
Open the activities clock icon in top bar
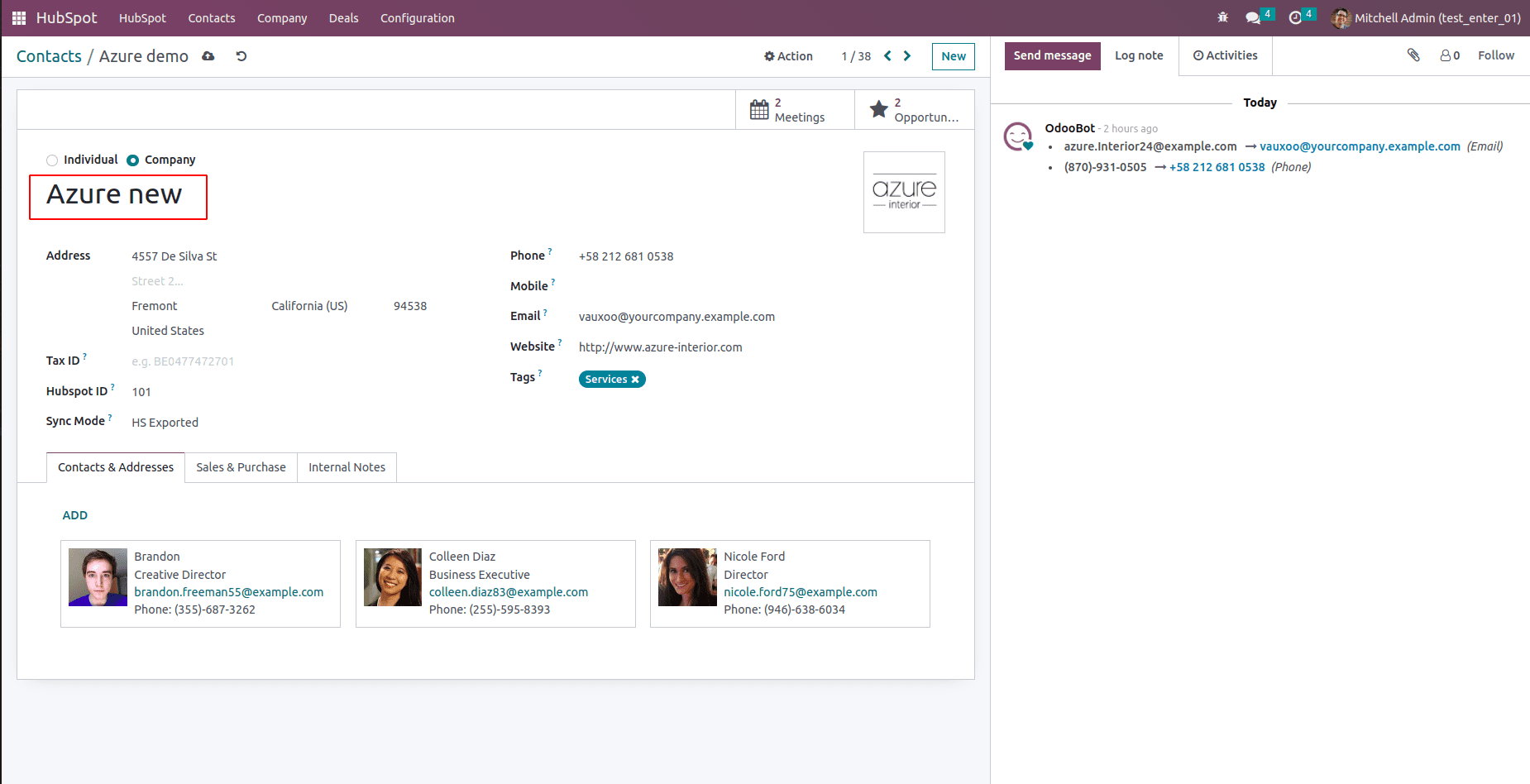1295,17
